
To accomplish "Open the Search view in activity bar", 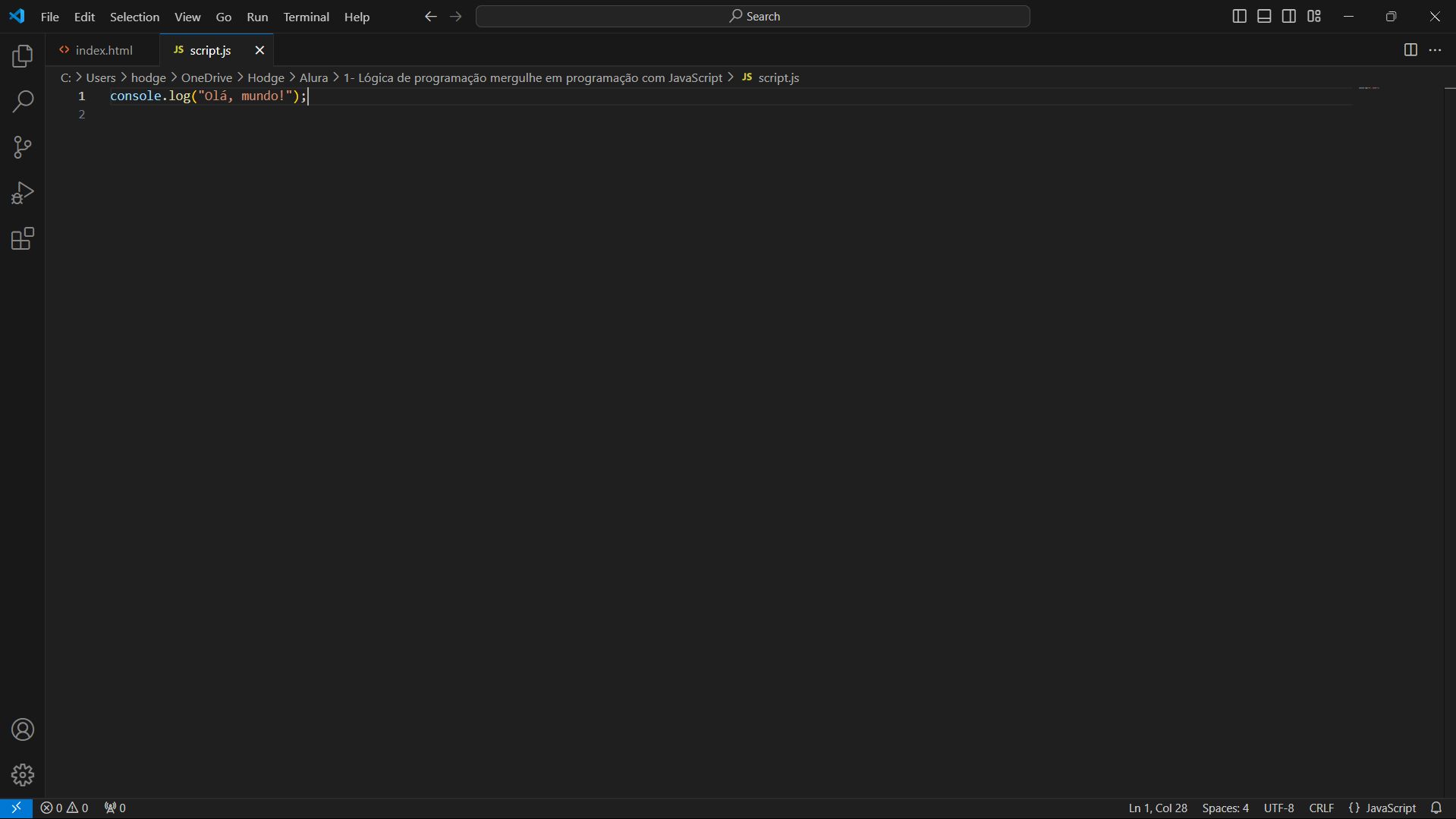I will pos(23,102).
